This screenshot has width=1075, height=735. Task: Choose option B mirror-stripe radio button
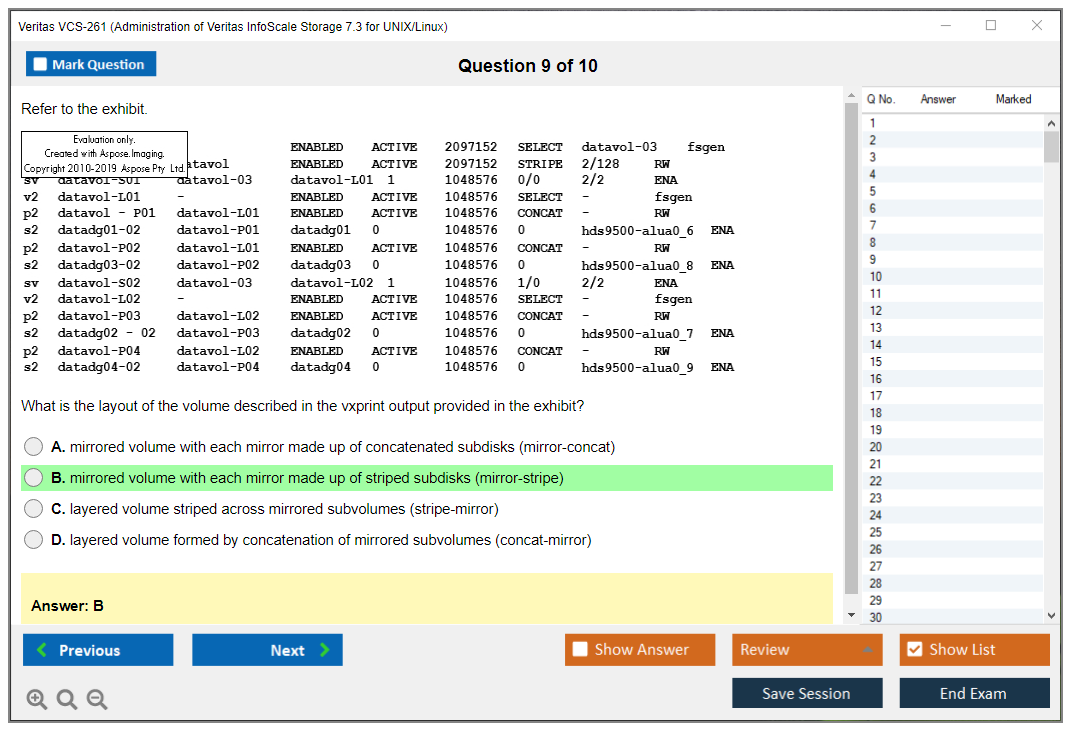pos(34,478)
